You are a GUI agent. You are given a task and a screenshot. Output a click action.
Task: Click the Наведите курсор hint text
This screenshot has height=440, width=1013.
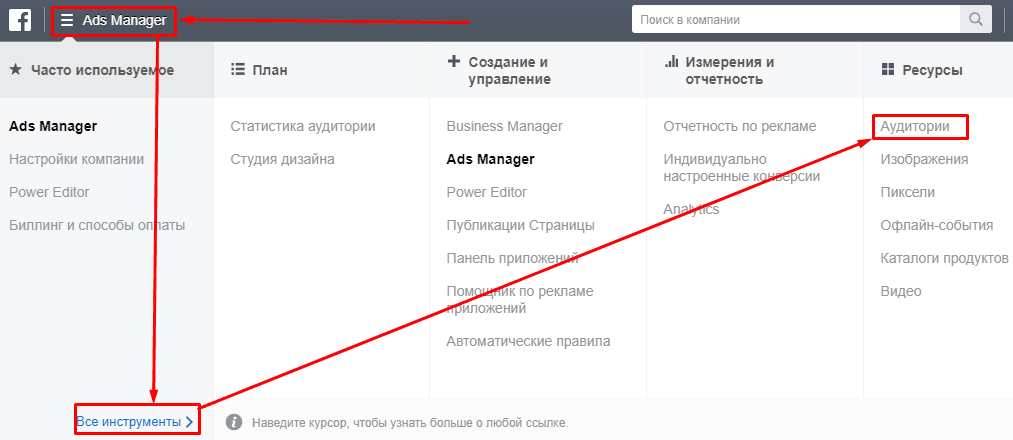tap(410, 424)
